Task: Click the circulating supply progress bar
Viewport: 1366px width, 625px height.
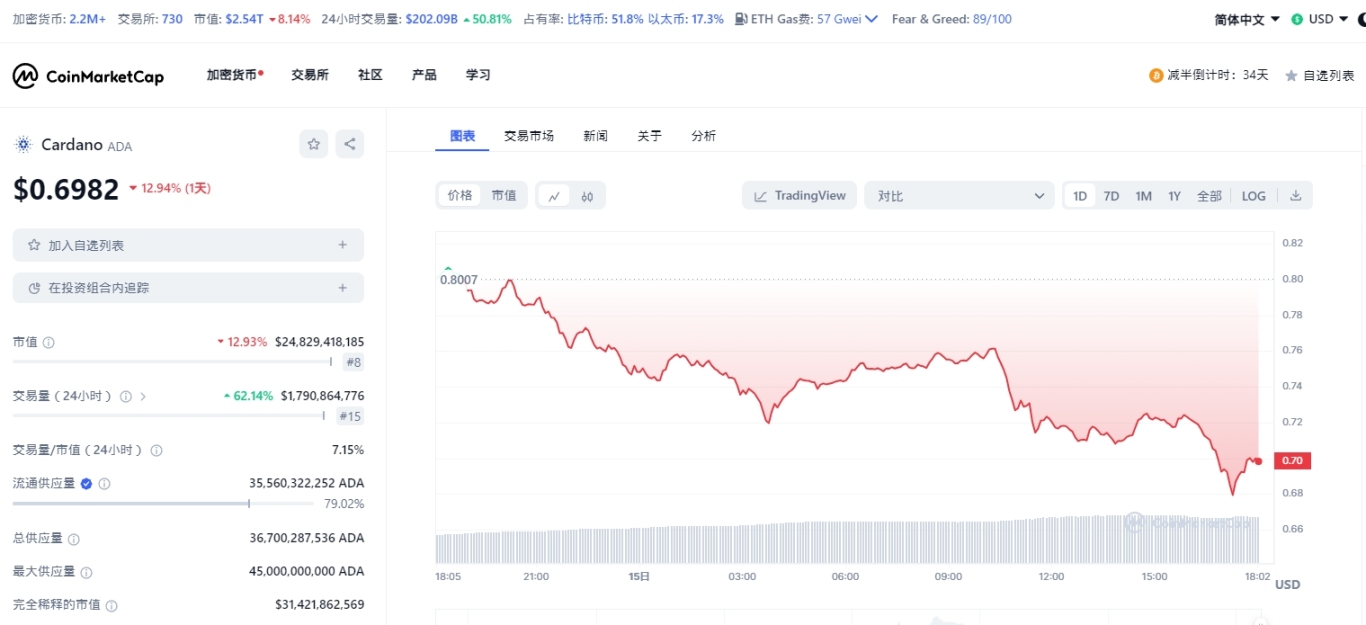Action: click(163, 504)
